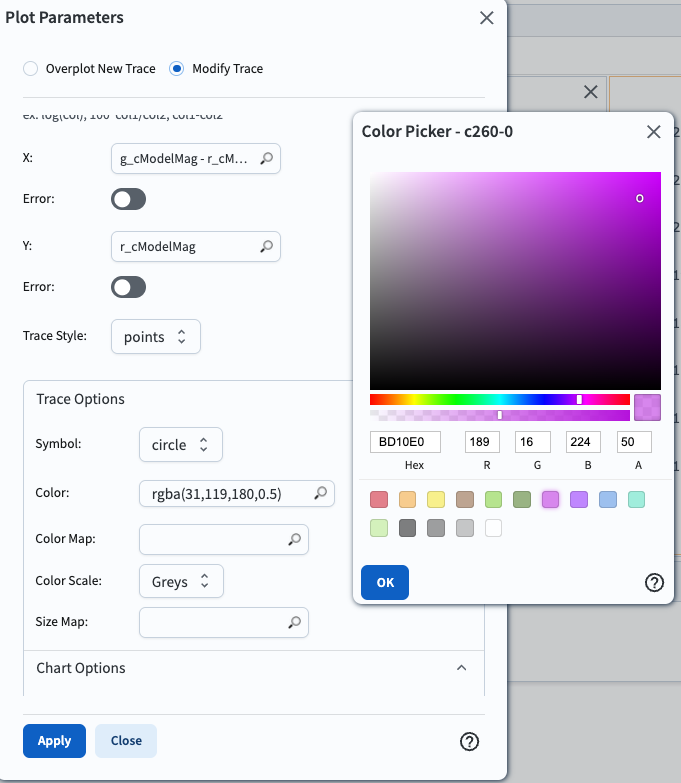This screenshot has height=783, width=681.
Task: Toggle the Error switch under X
Action: click(x=129, y=200)
